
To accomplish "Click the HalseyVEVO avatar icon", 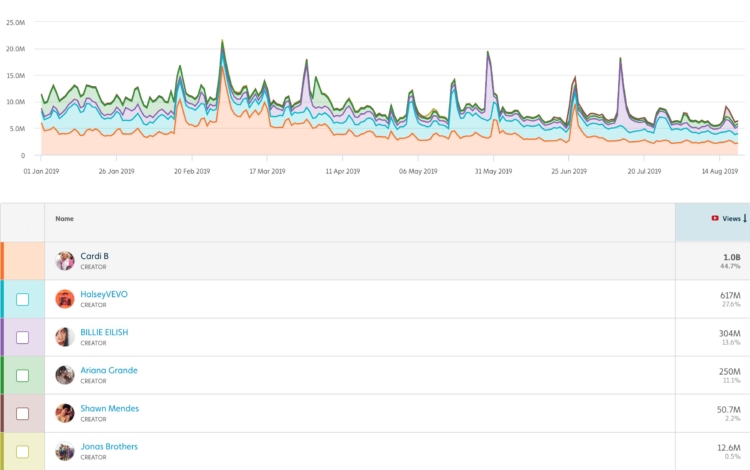I will click(65, 299).
